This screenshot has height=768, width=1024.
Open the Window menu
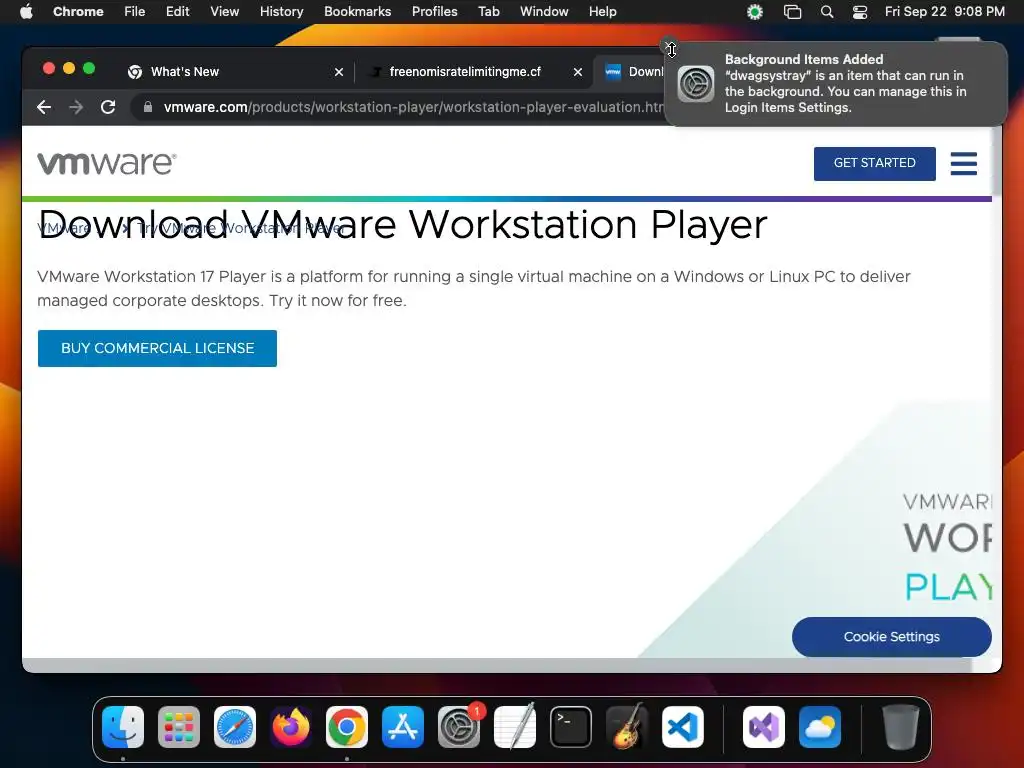point(544,12)
